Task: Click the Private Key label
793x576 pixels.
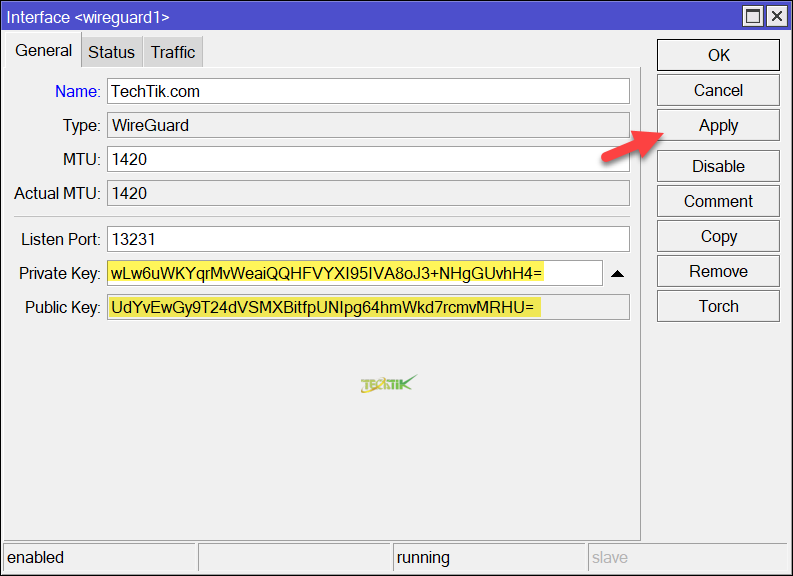Action: [60, 273]
